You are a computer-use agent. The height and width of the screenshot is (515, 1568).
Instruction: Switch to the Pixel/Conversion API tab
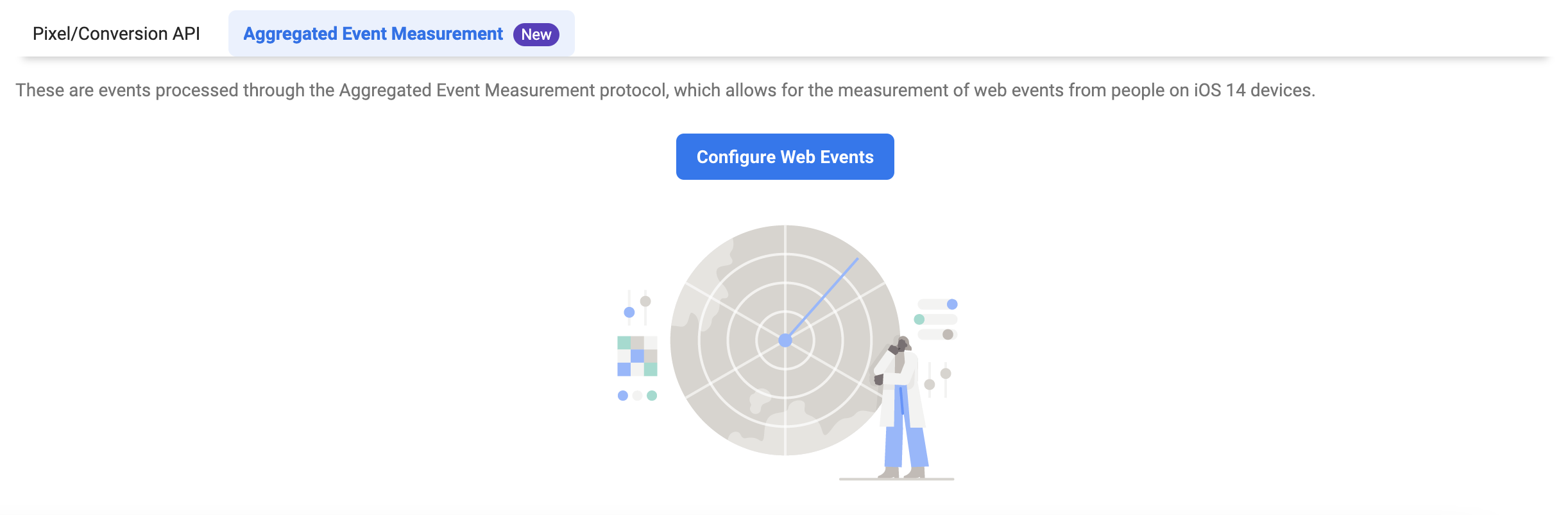click(x=116, y=33)
